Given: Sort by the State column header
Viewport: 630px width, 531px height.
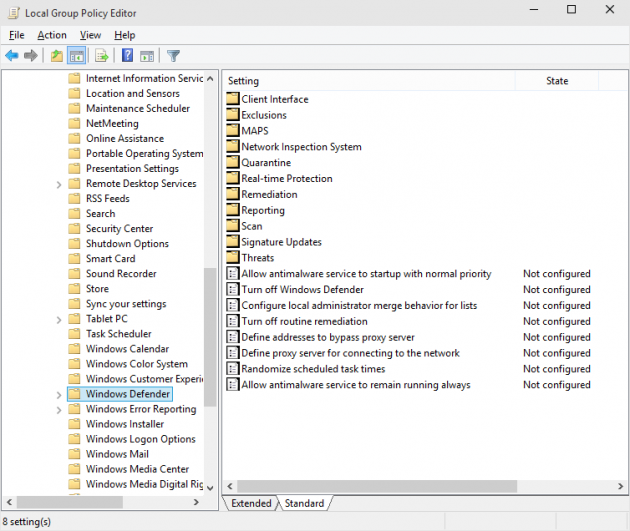Looking at the screenshot, I should [x=557, y=81].
